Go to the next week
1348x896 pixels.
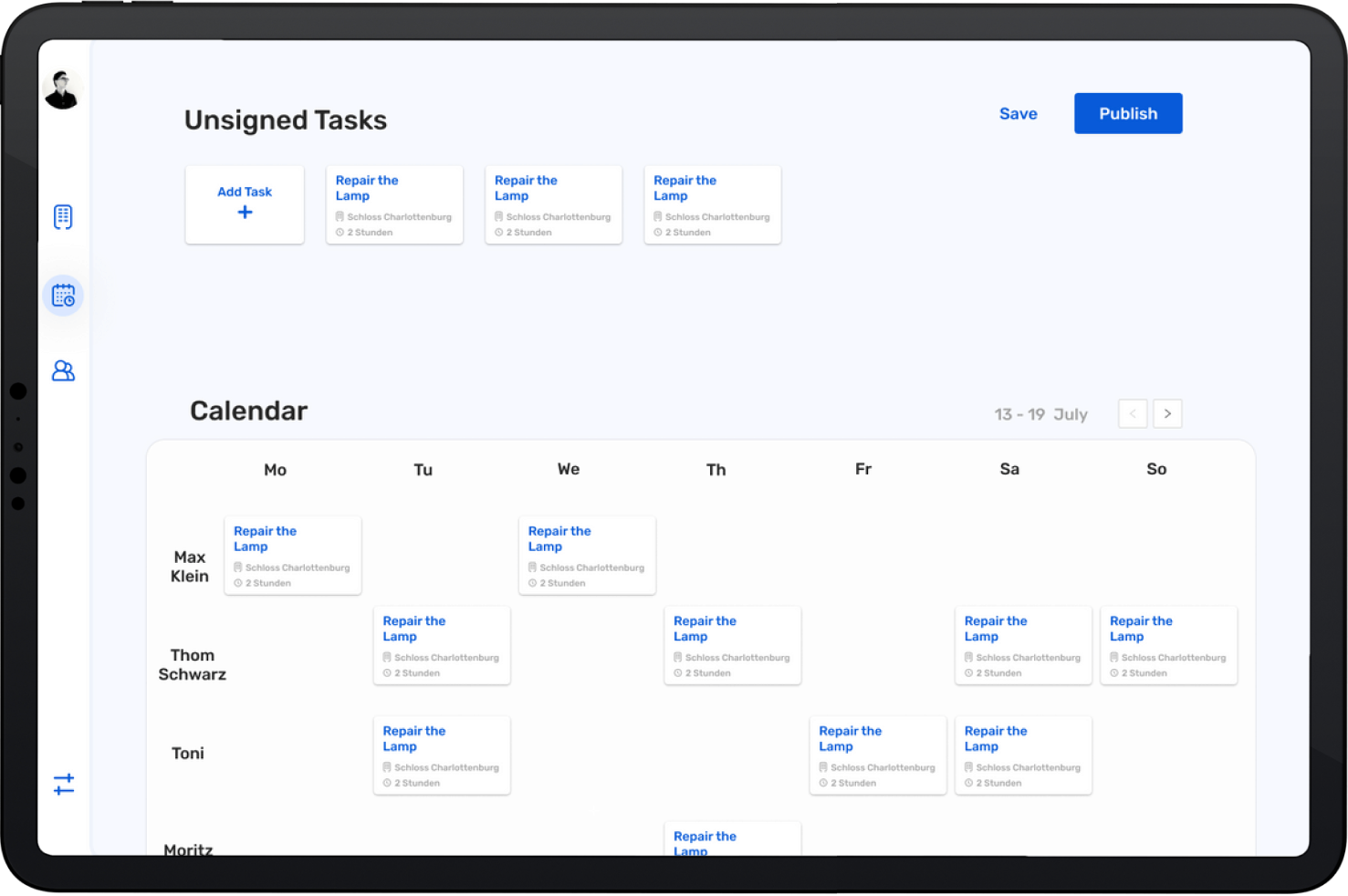point(1167,413)
